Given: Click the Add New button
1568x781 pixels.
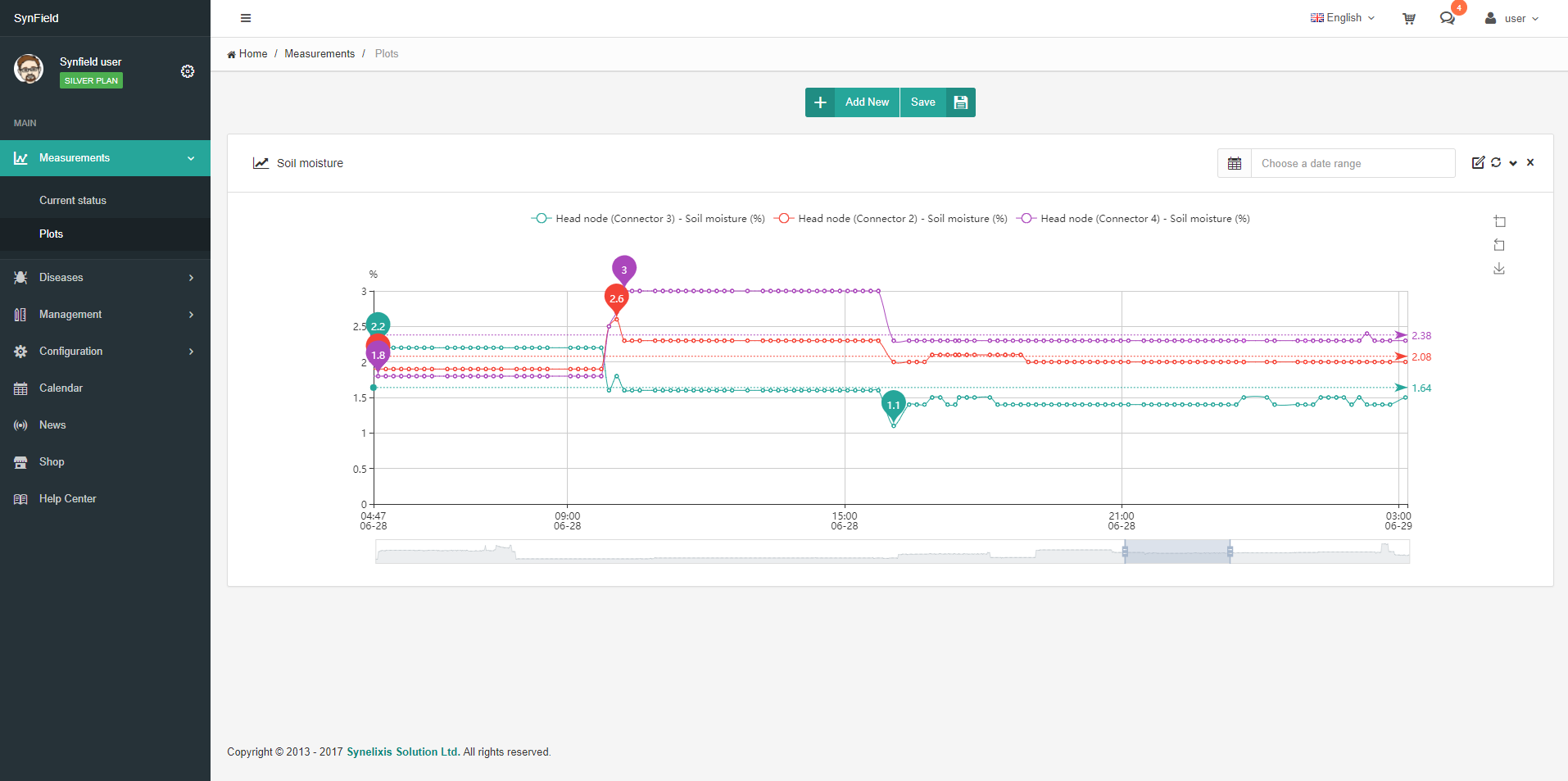Looking at the screenshot, I should [852, 102].
